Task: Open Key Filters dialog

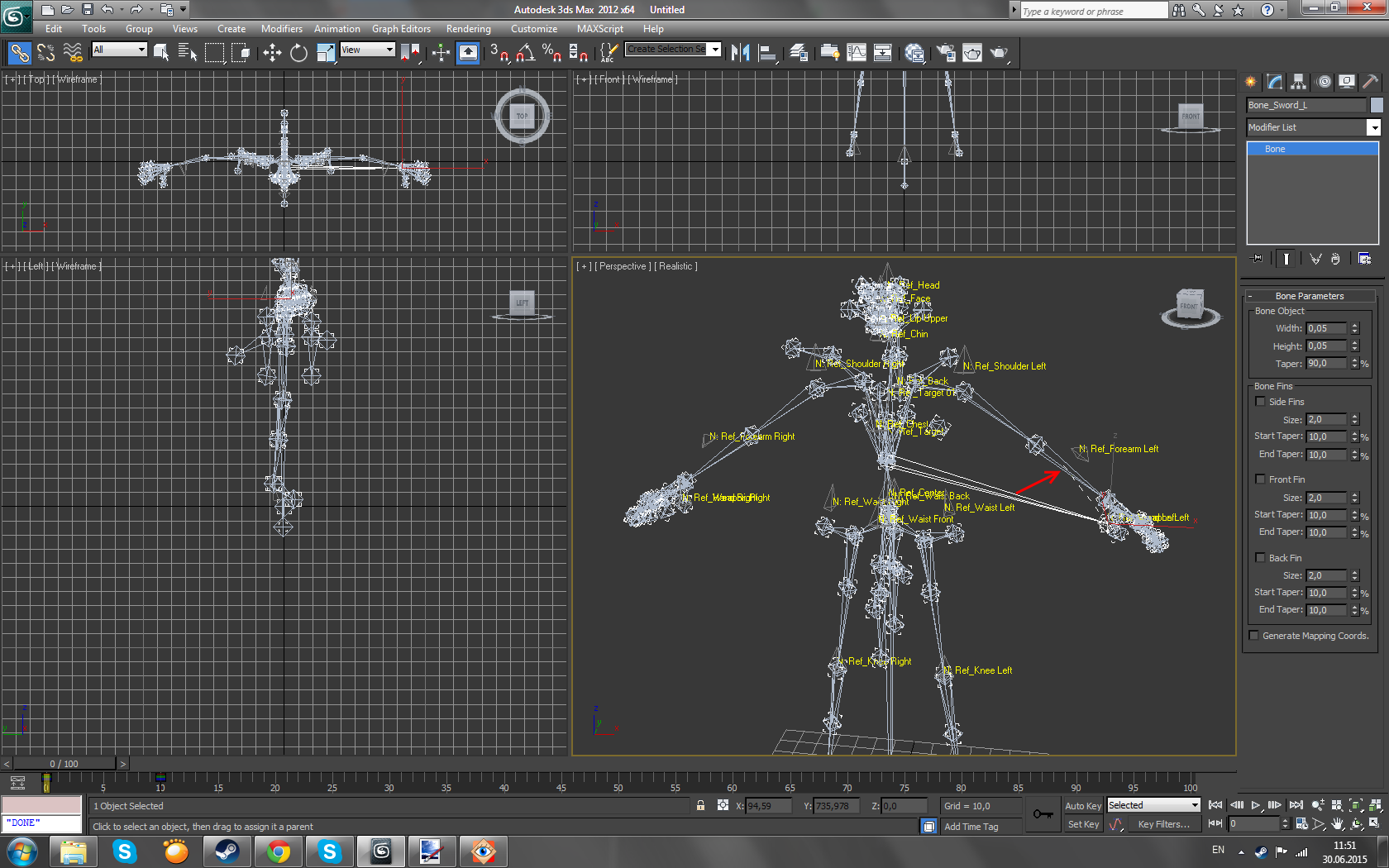Action: (x=1163, y=824)
